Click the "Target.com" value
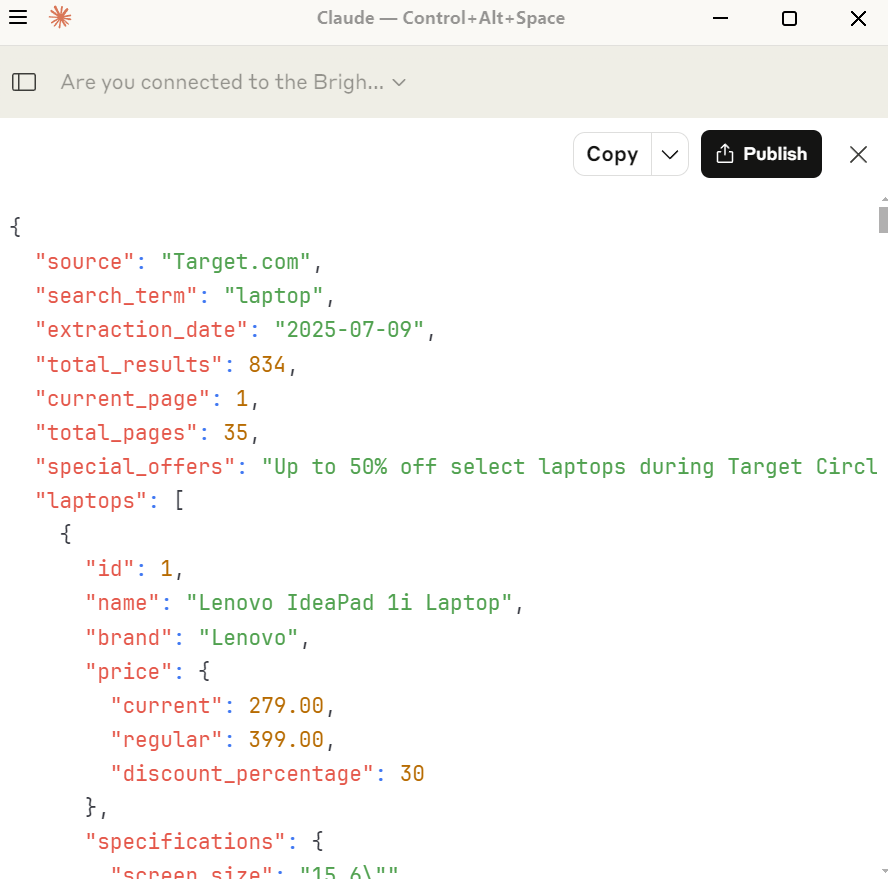 coord(236,262)
